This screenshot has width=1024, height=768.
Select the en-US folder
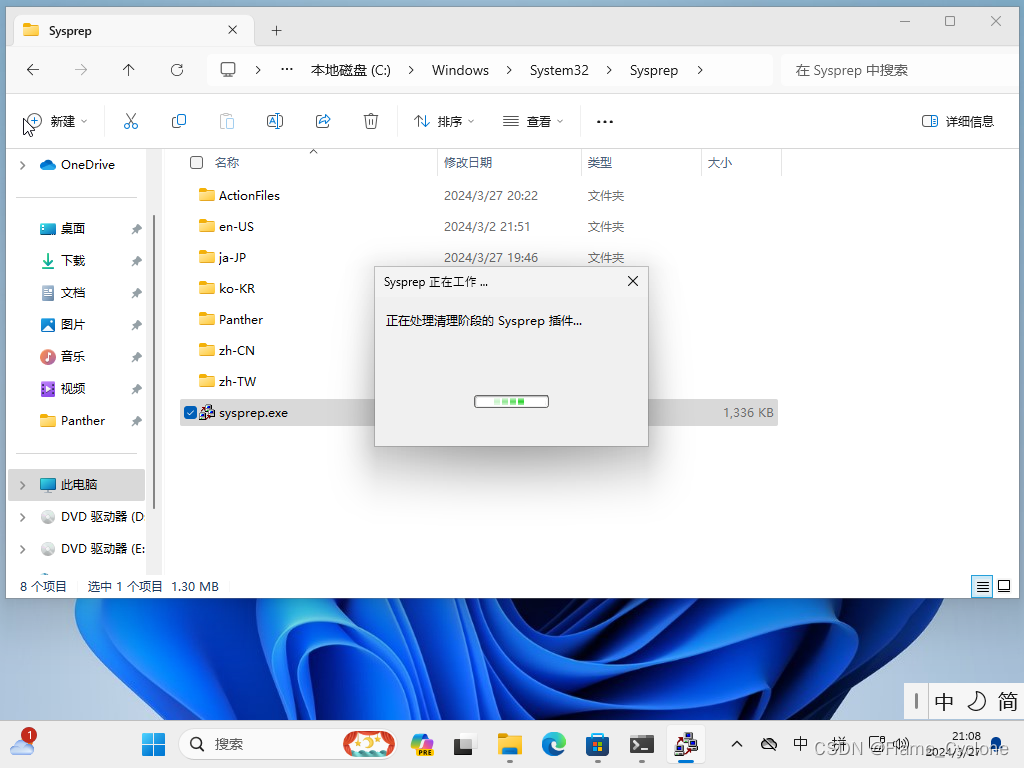(236, 227)
